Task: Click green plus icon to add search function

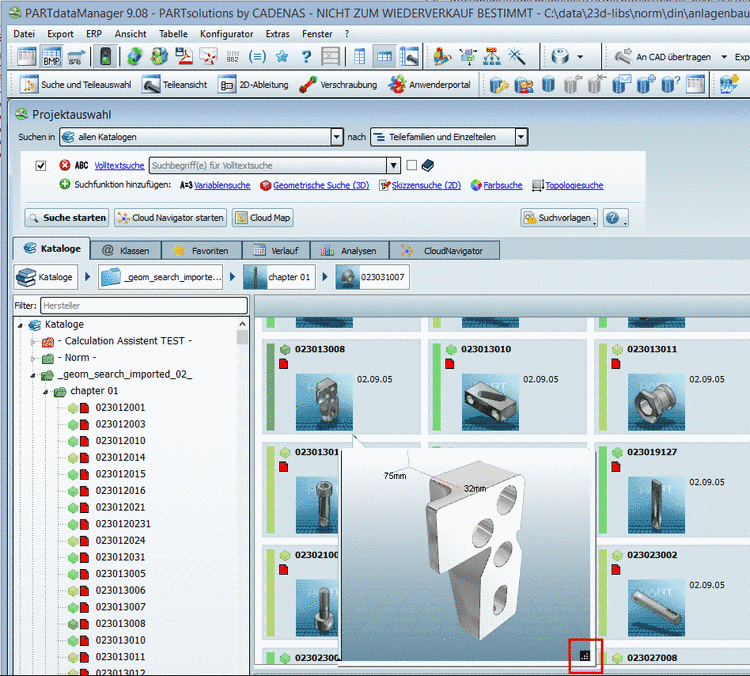Action: pyautogui.click(x=65, y=185)
